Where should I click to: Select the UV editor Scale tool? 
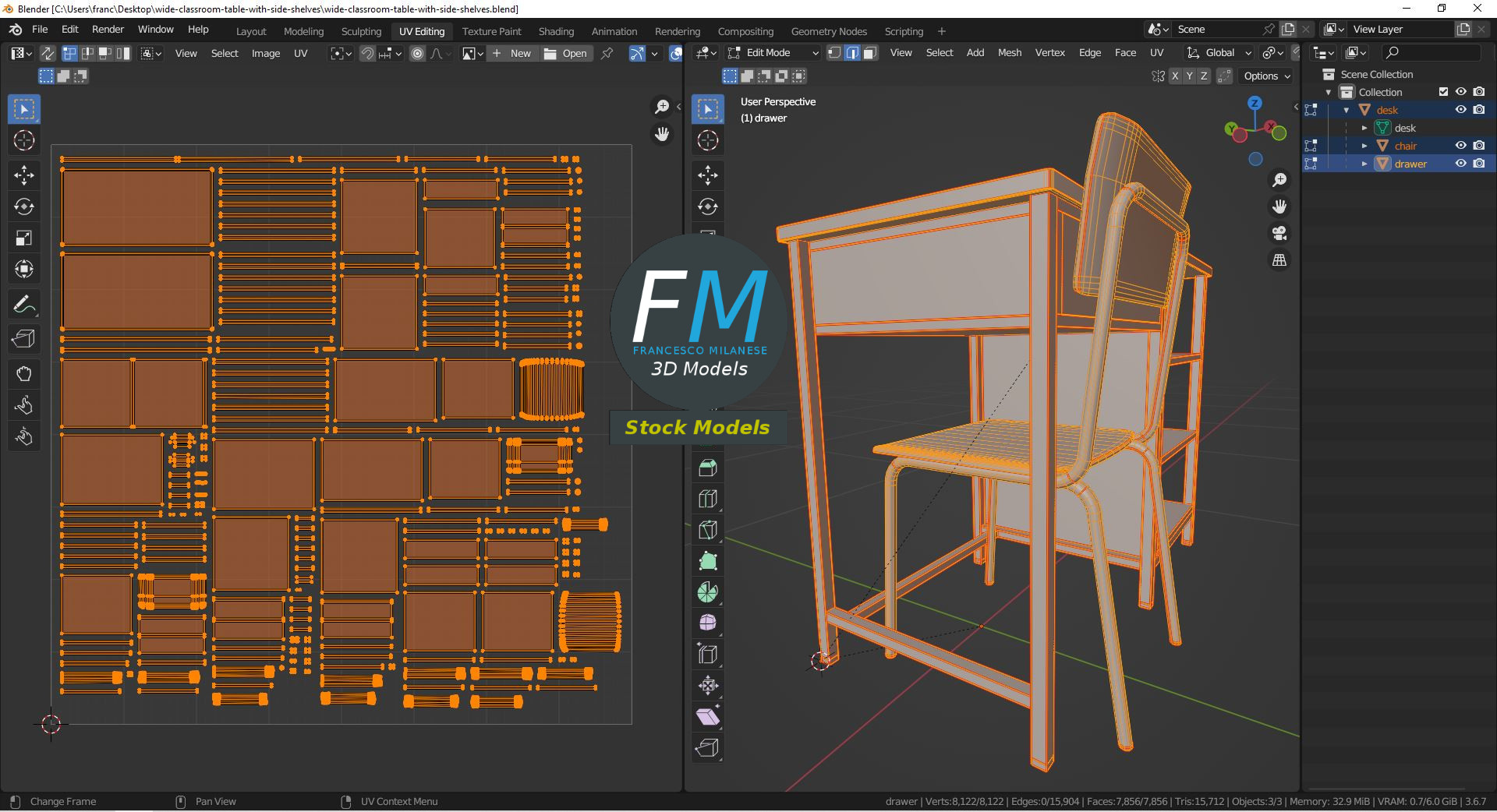(24, 238)
